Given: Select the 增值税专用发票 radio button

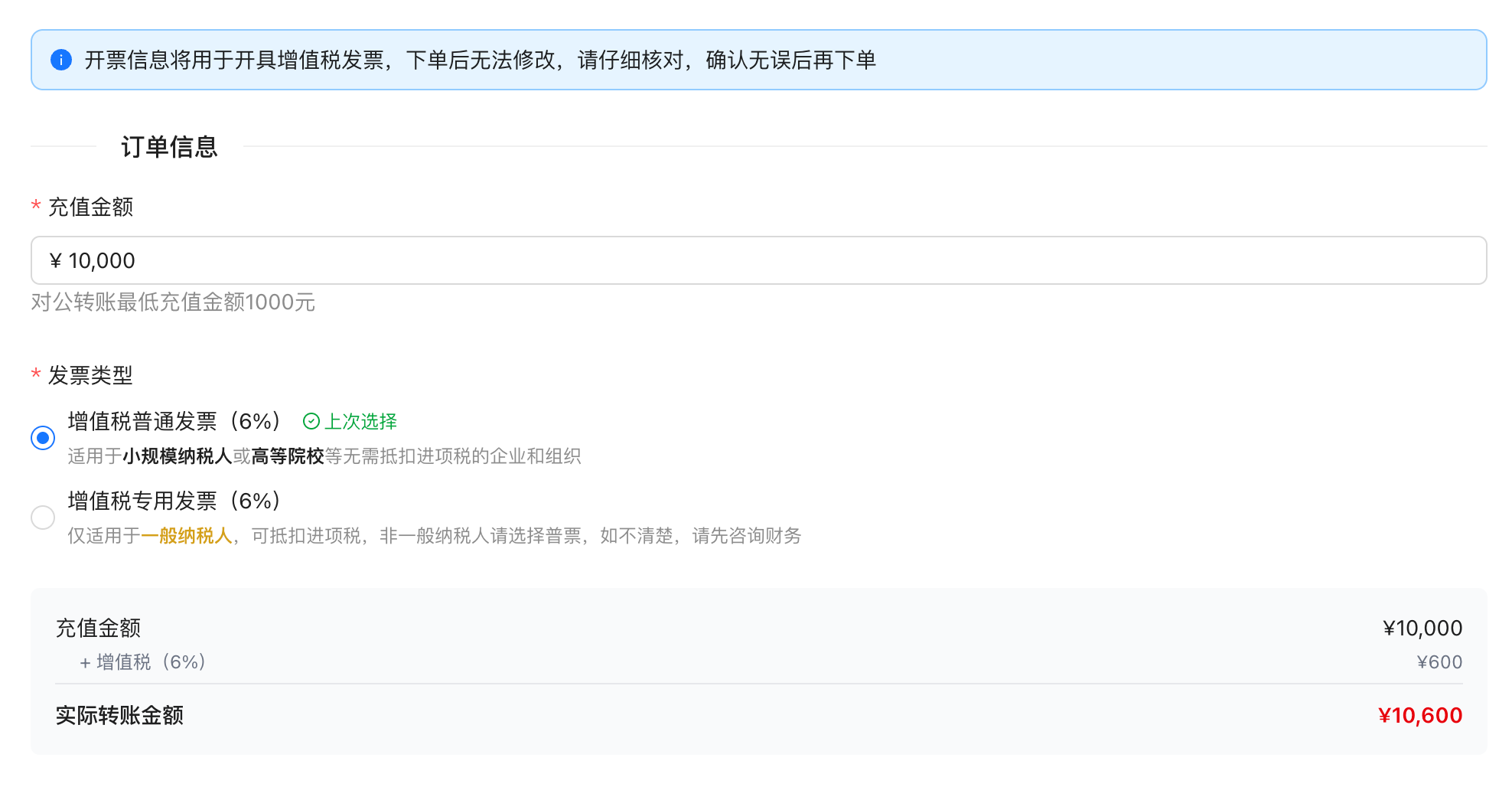Looking at the screenshot, I should point(43,518).
